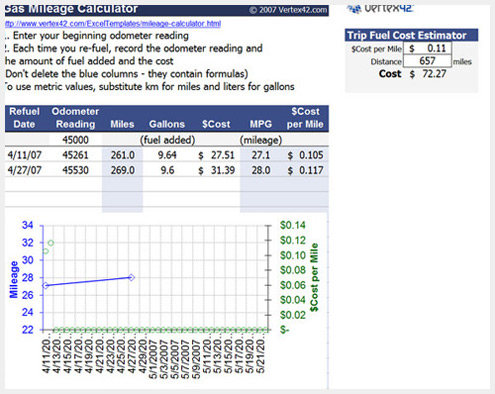The width and height of the screenshot is (495, 394).
Task: Select the $Cost per Mile value 0.11
Action: click(x=428, y=48)
